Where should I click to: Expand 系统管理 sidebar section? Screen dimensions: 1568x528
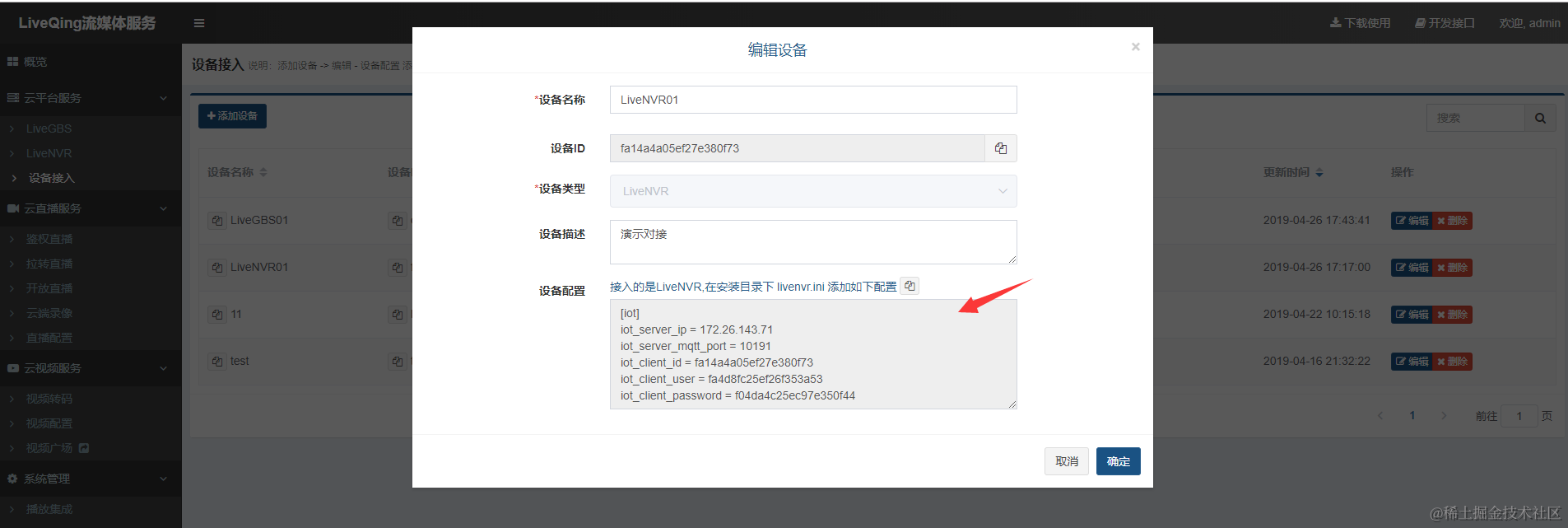pos(91,479)
